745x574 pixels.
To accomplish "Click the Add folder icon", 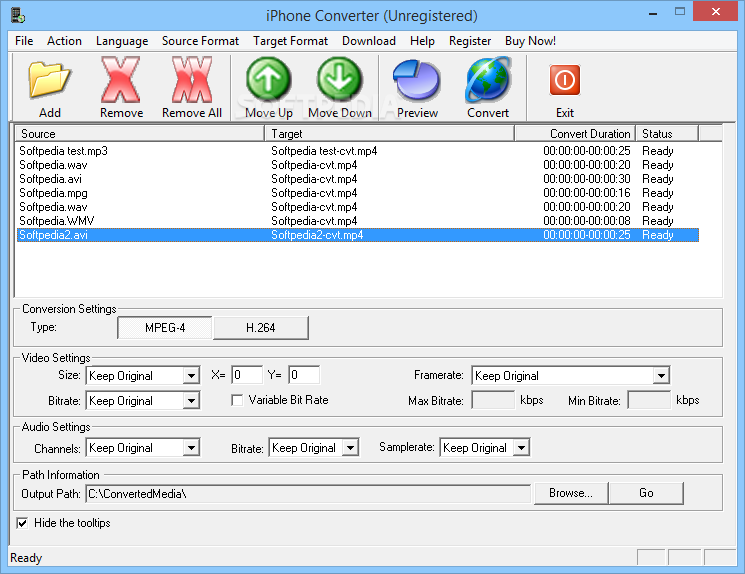I will [x=49, y=80].
